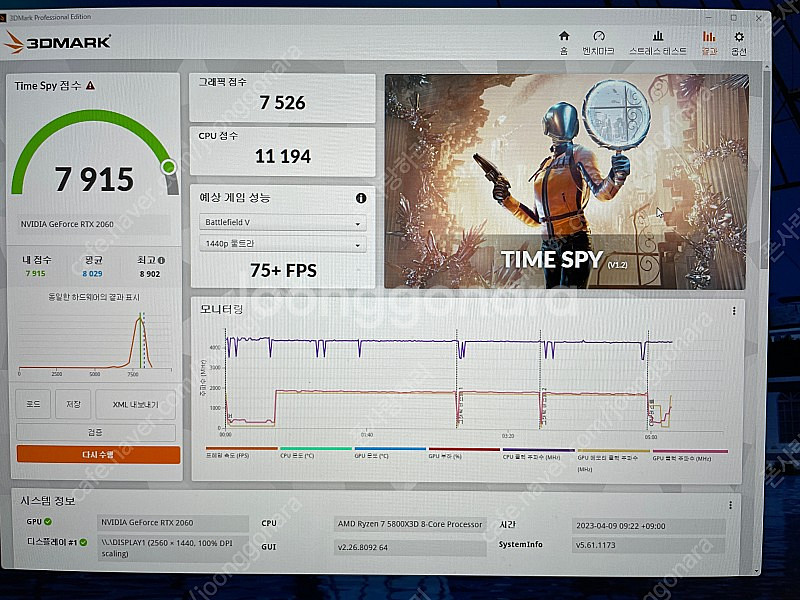Open the Stress Test (스트레스 테스트) section
This screenshot has width=800, height=600.
[658, 42]
